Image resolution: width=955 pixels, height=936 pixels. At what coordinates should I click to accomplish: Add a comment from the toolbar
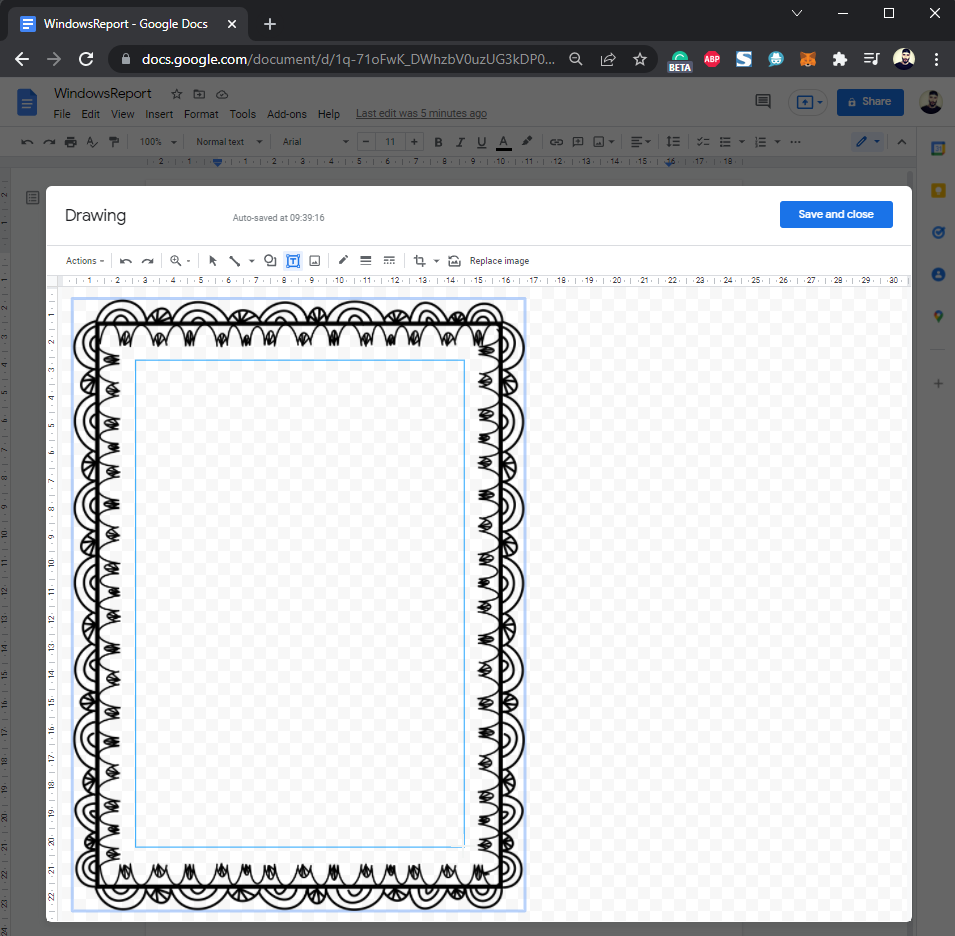577,142
